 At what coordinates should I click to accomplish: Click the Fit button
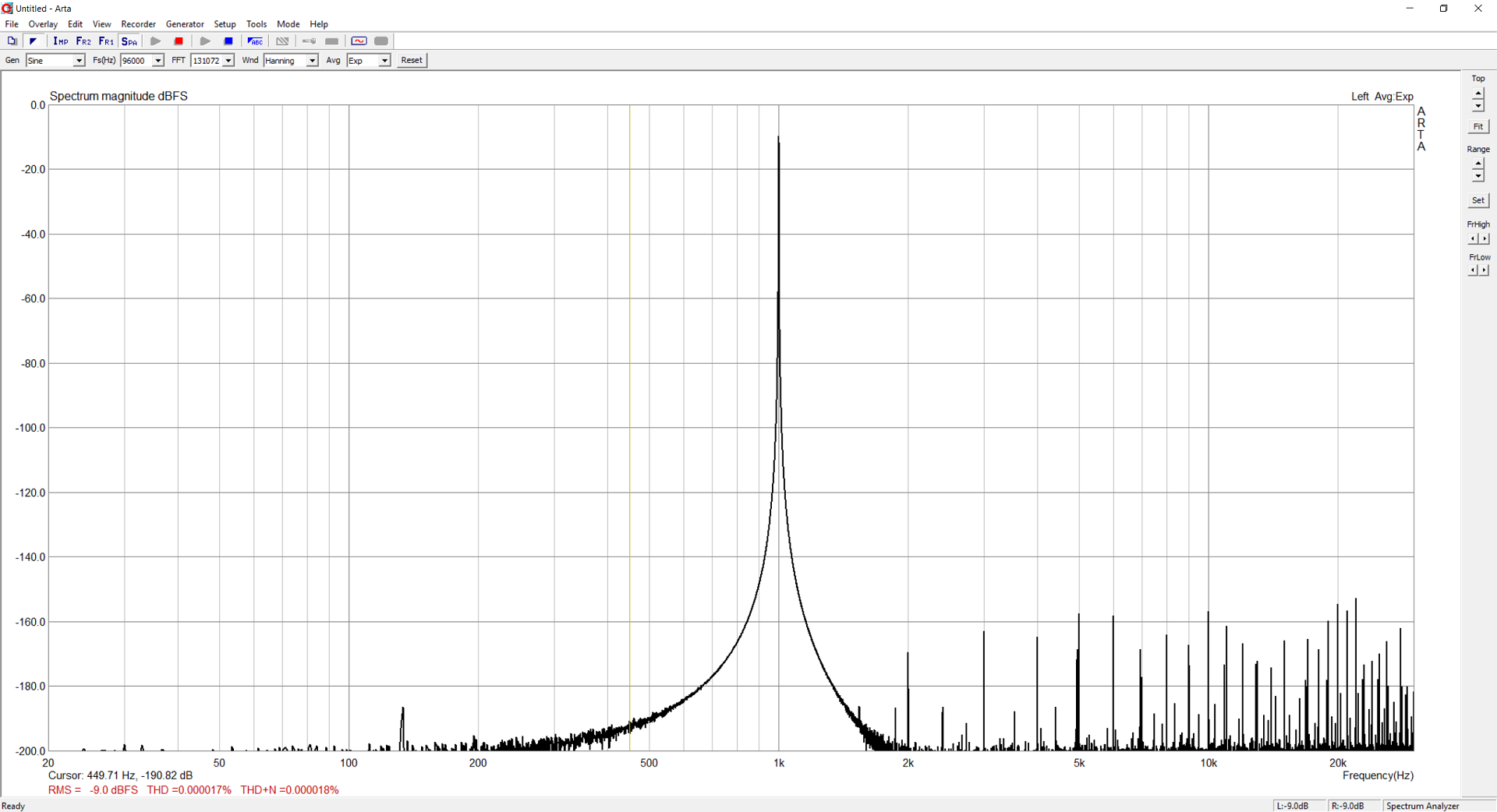click(1478, 126)
